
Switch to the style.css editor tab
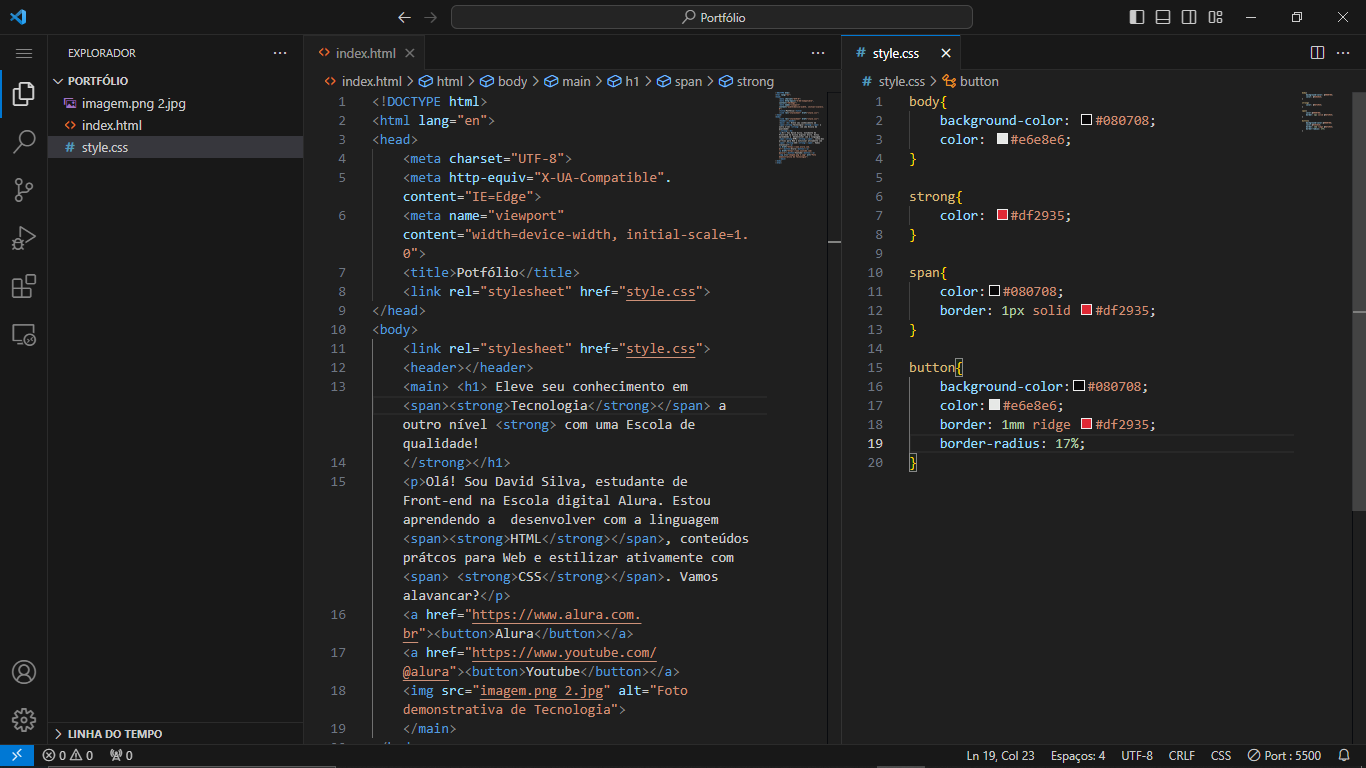pos(896,53)
